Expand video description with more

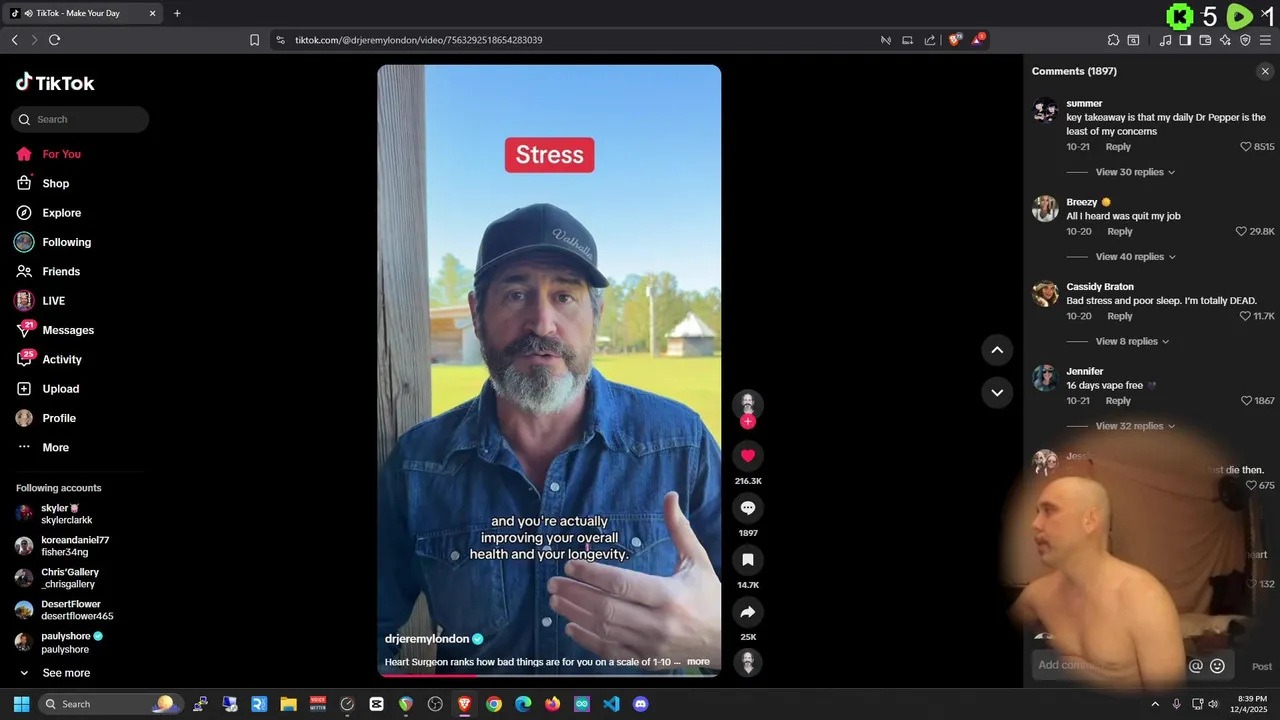[x=698, y=662]
